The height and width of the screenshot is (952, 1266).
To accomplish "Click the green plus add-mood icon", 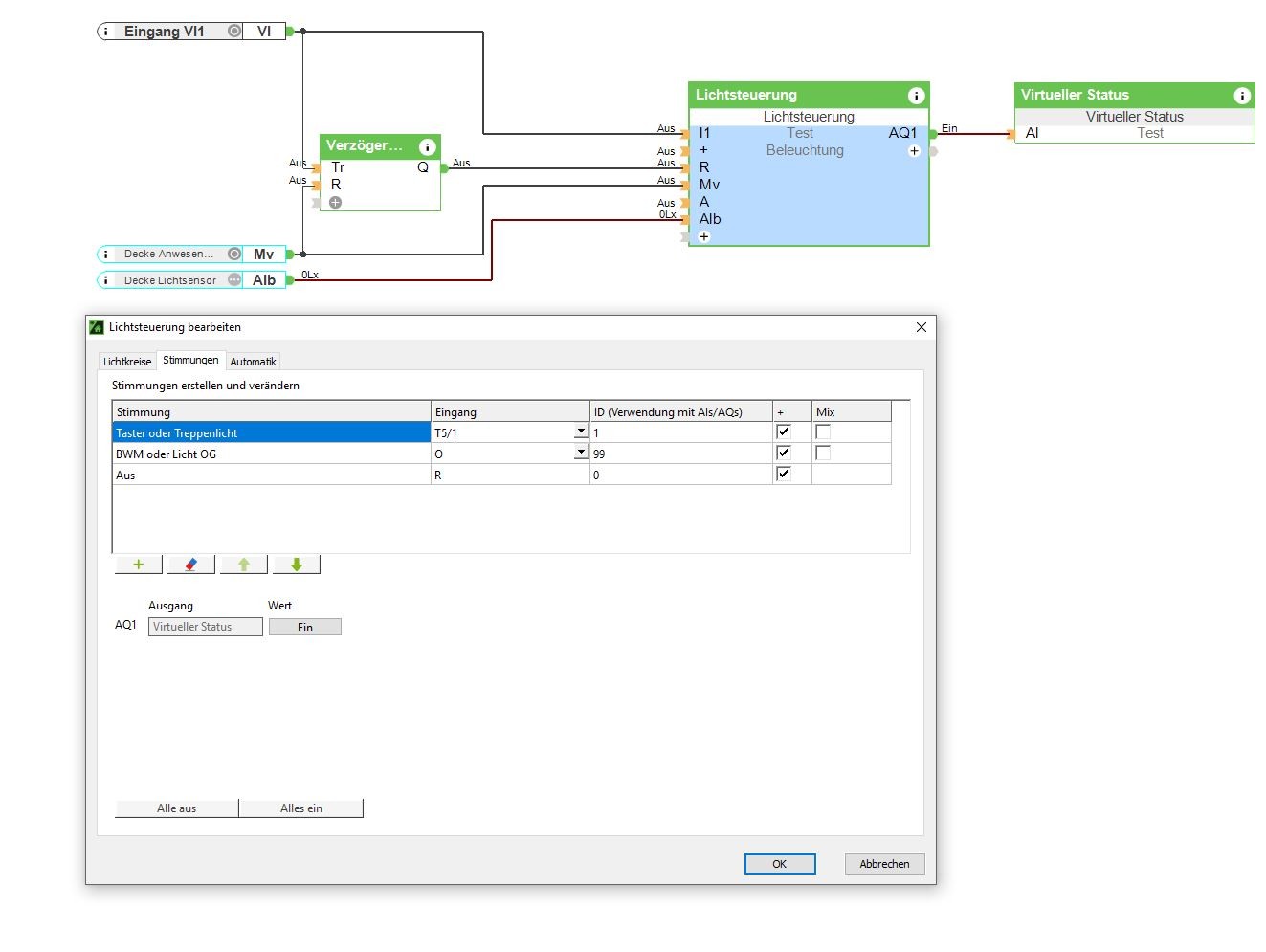I will click(139, 565).
